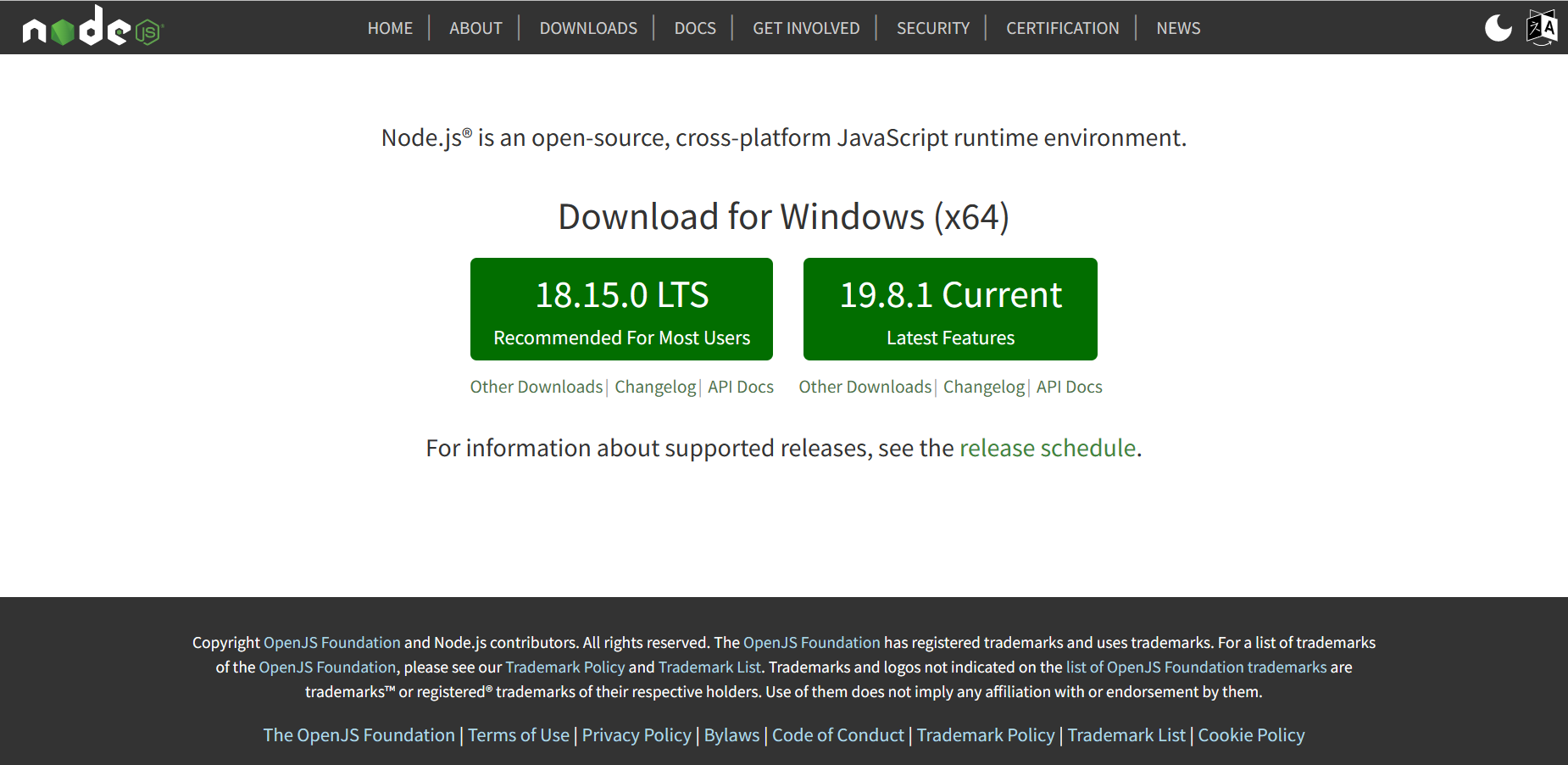This screenshot has height=765, width=1568.
Task: Open Cookie Policy footer link
Action: coord(1251,735)
